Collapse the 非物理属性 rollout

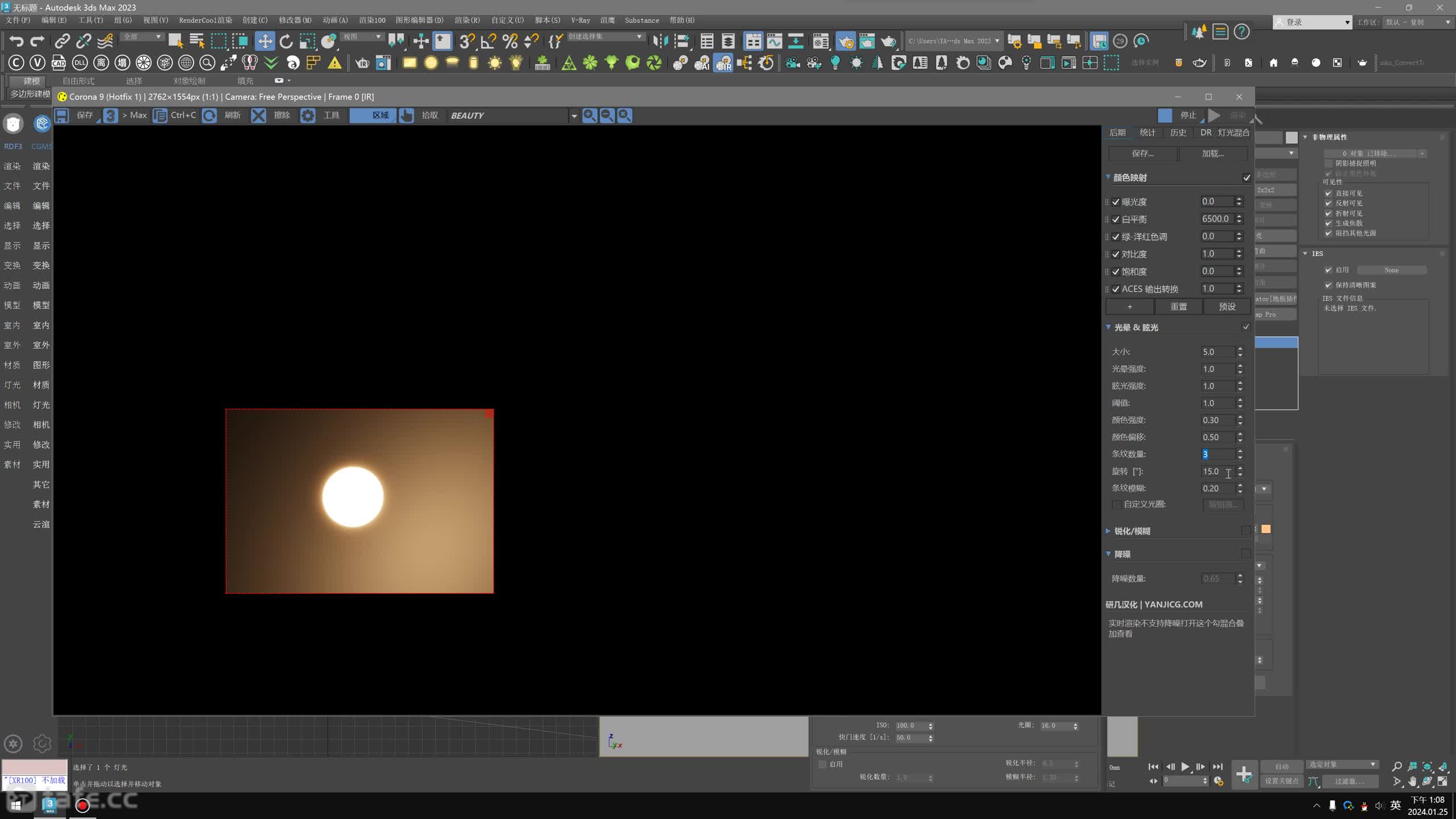tap(1306, 137)
